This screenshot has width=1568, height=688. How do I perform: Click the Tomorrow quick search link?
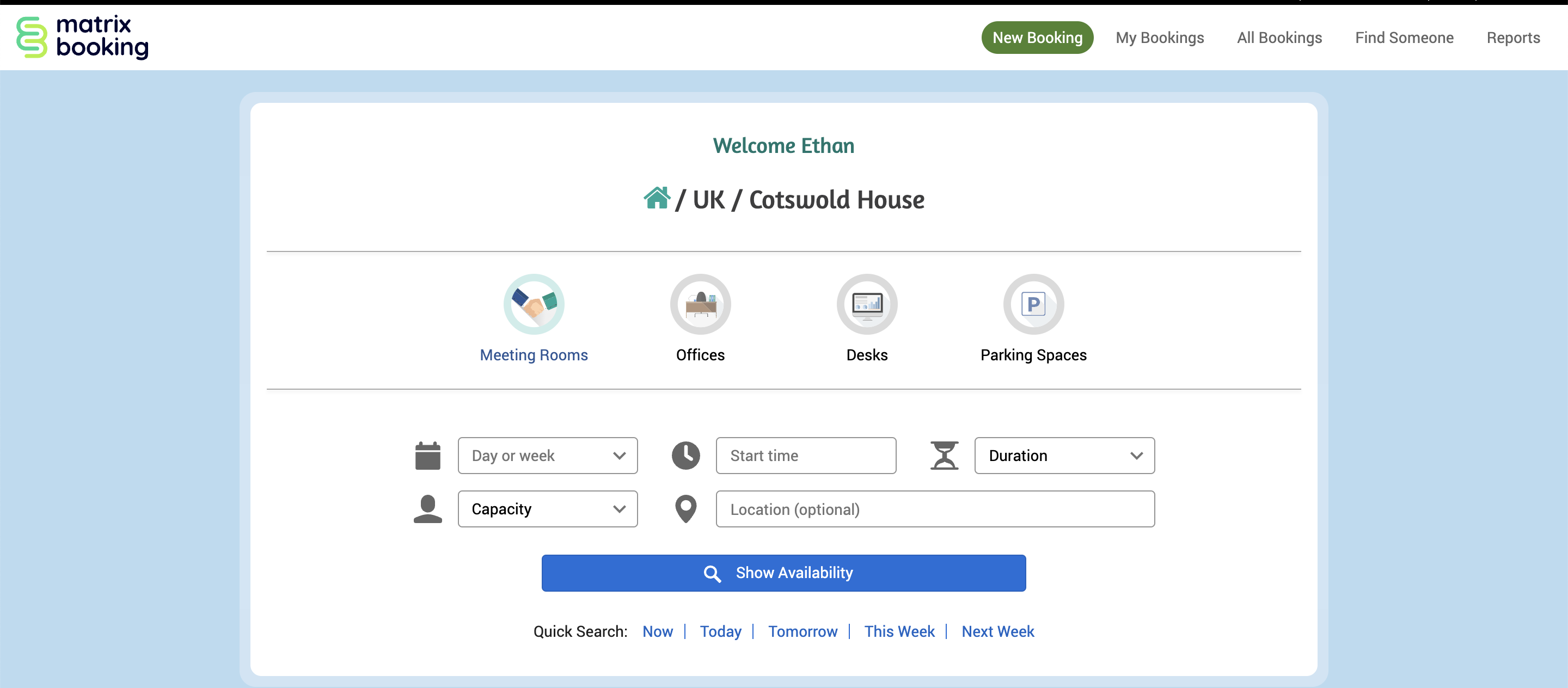click(x=803, y=631)
